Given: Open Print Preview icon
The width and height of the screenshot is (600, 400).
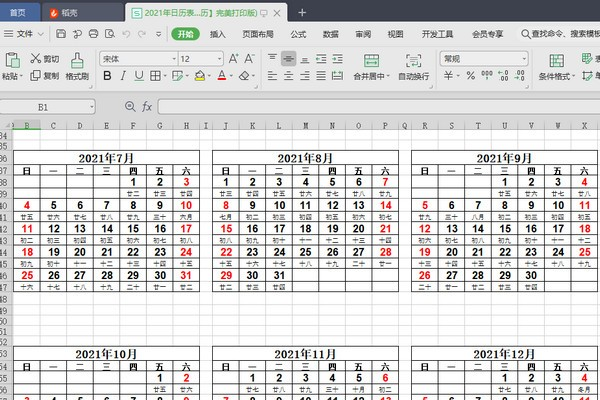Looking at the screenshot, I should (110, 34).
